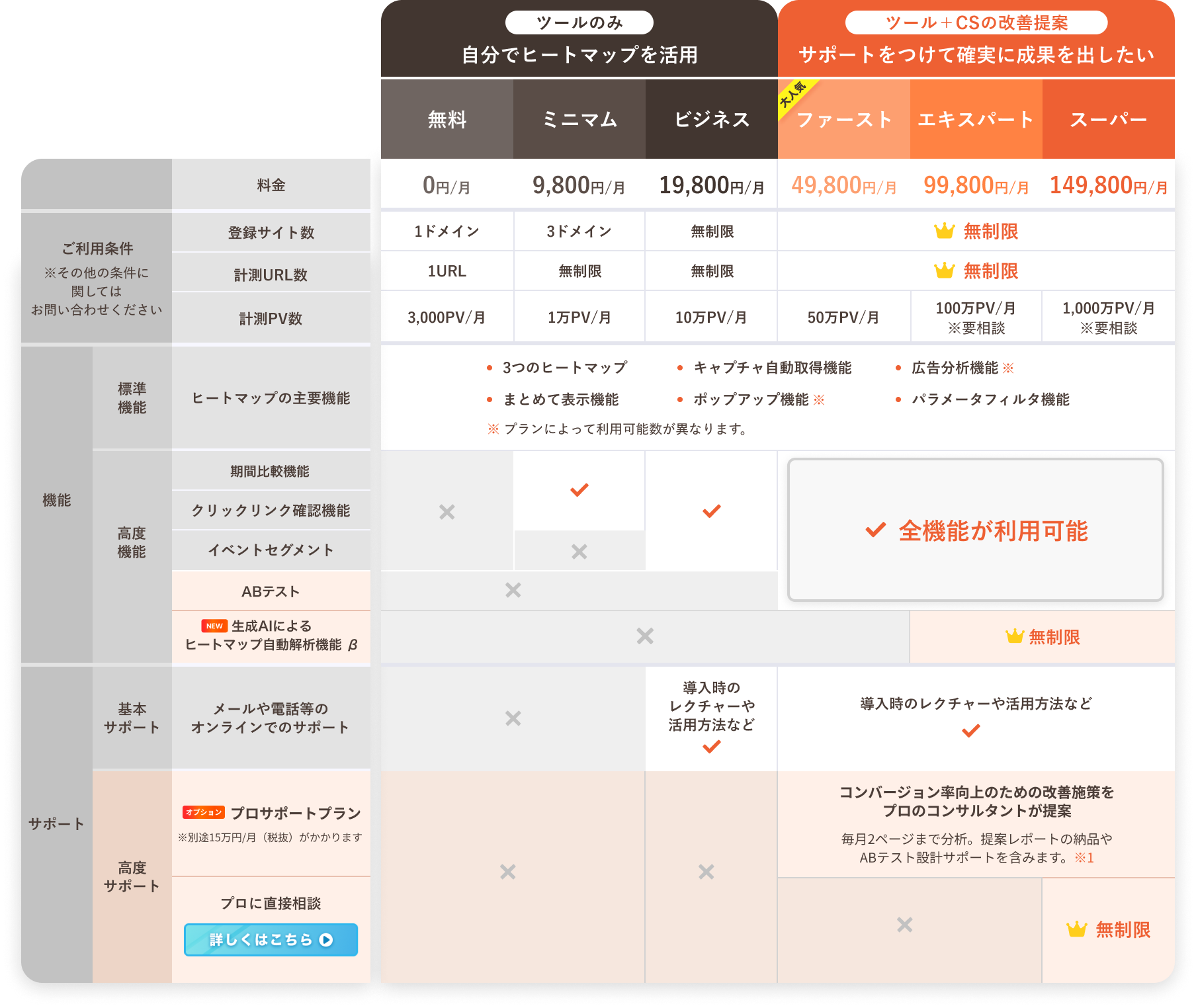The height and width of the screenshot is (1008, 1196).
Task: Click the ABテスト row label
Action: [271, 591]
